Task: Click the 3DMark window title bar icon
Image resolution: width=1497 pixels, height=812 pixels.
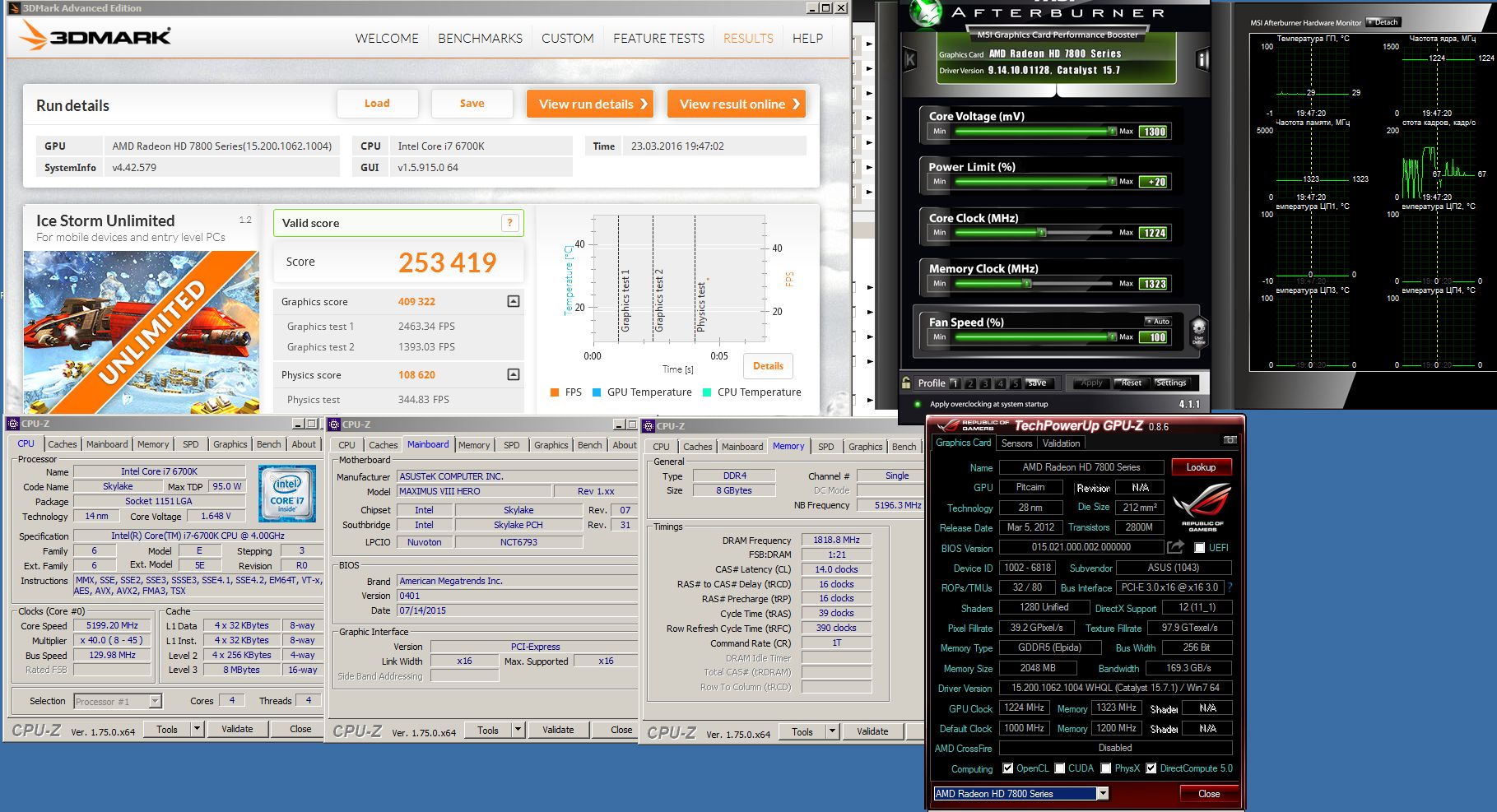Action: coord(14,7)
